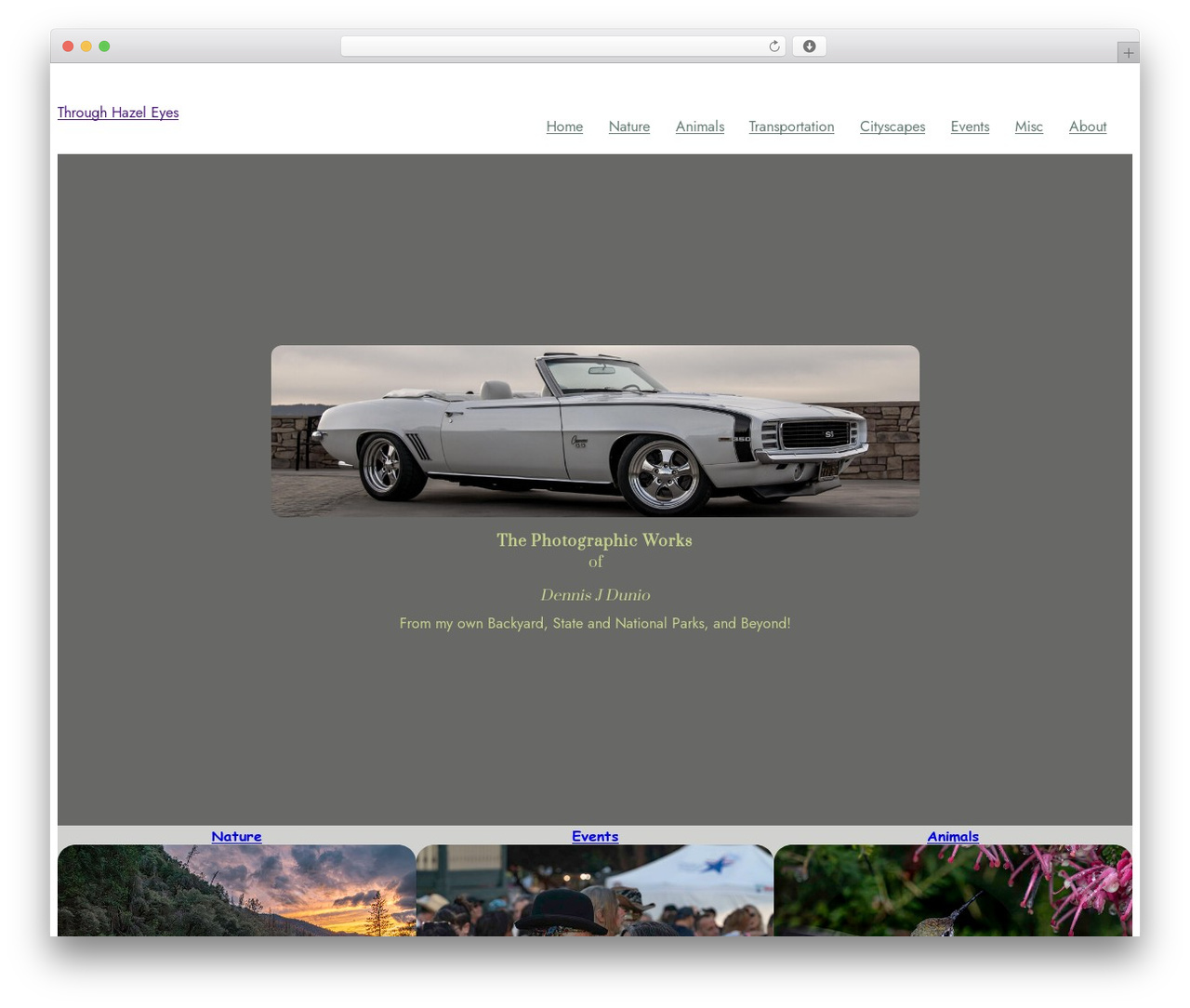Reload the page with the refresh icon
Image resolution: width=1190 pixels, height=1008 pixels.
773,46
